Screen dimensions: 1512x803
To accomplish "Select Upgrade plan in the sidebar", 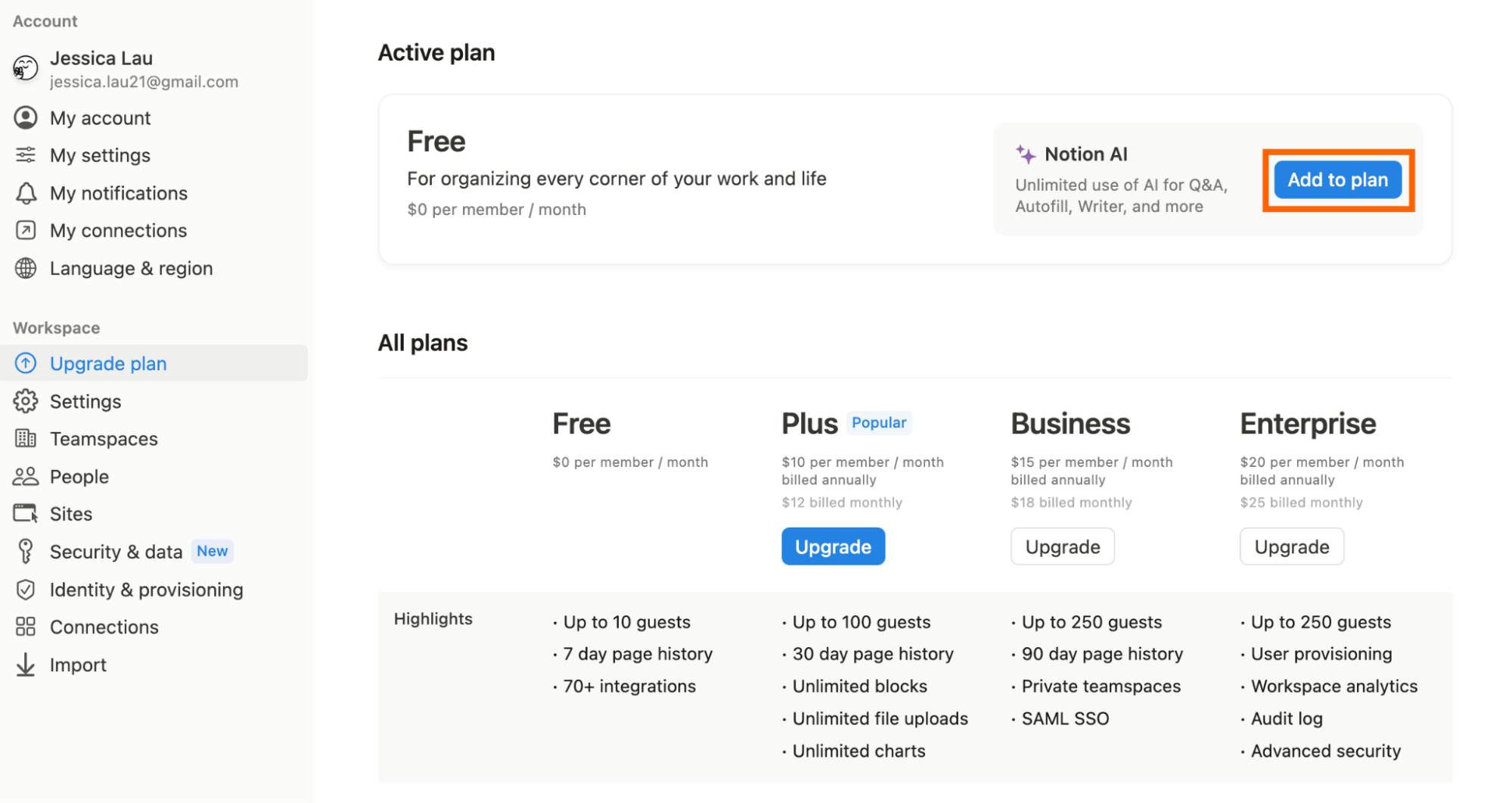I will (x=108, y=364).
